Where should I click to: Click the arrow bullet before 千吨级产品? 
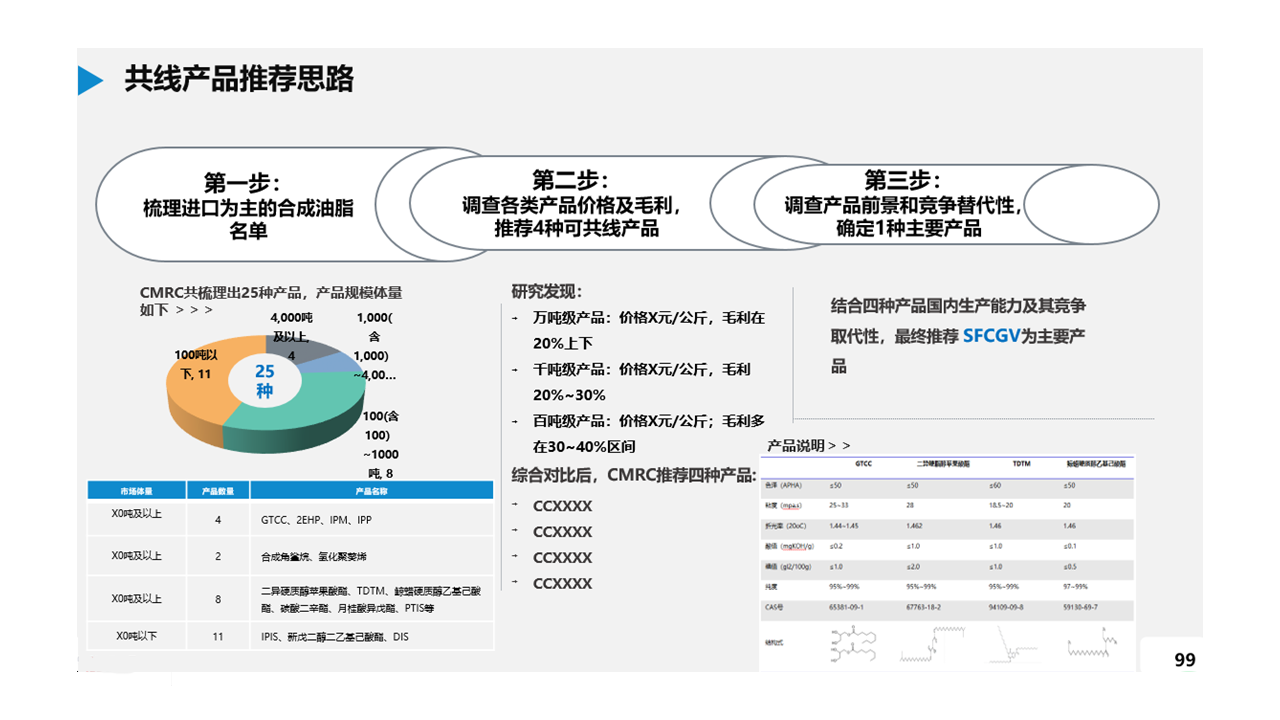(x=516, y=370)
